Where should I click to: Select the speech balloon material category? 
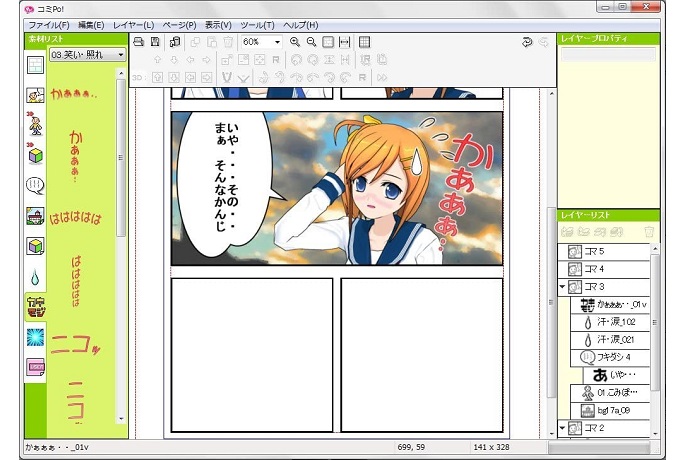click(35, 185)
